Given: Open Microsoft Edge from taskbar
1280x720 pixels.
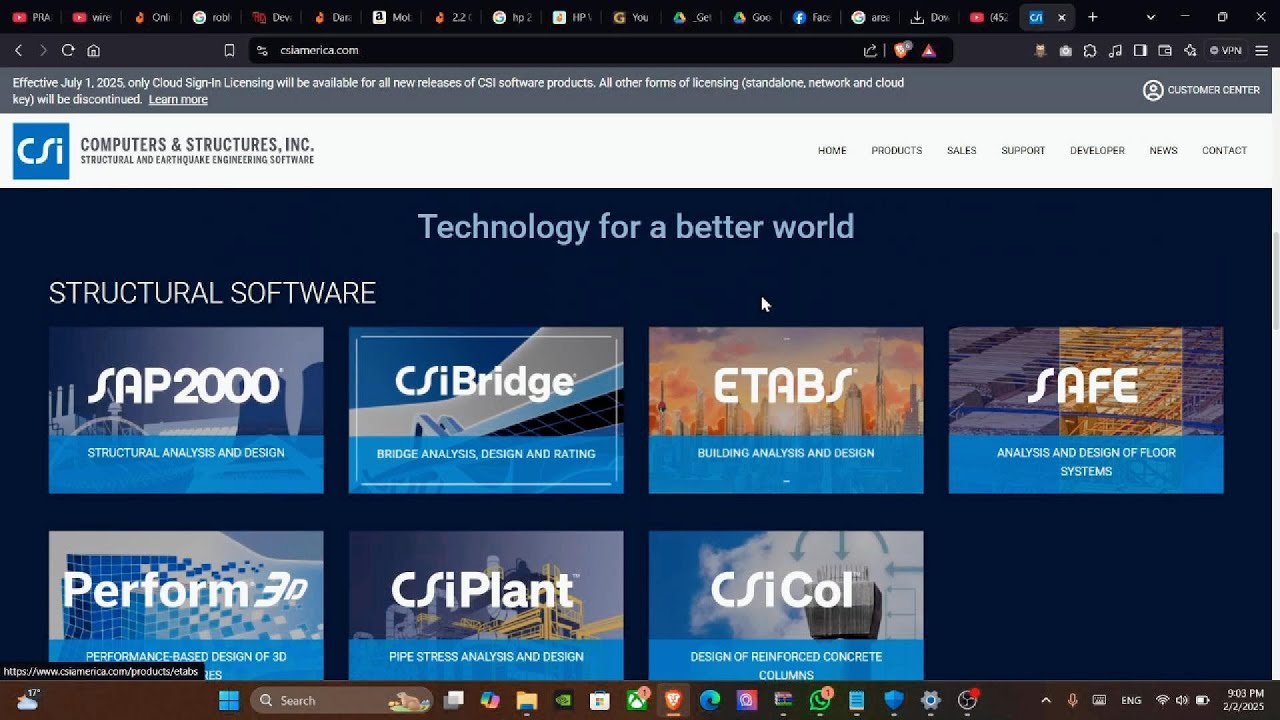Looking at the screenshot, I should click(x=710, y=700).
